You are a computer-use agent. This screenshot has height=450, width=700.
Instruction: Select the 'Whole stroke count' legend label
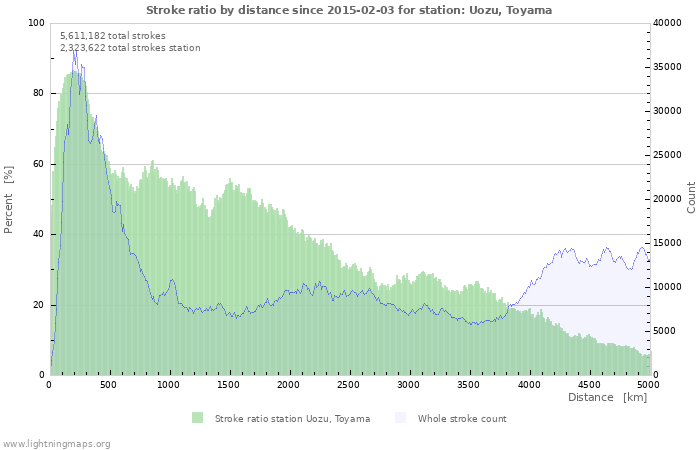462,418
